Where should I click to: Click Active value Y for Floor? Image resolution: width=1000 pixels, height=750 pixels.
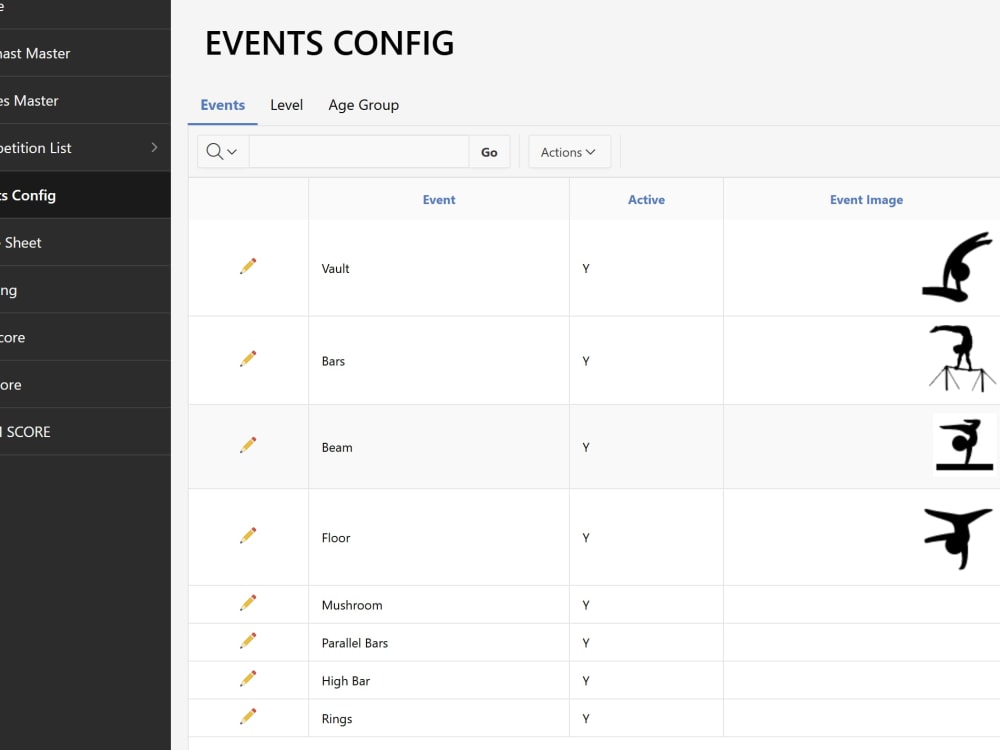pos(586,538)
